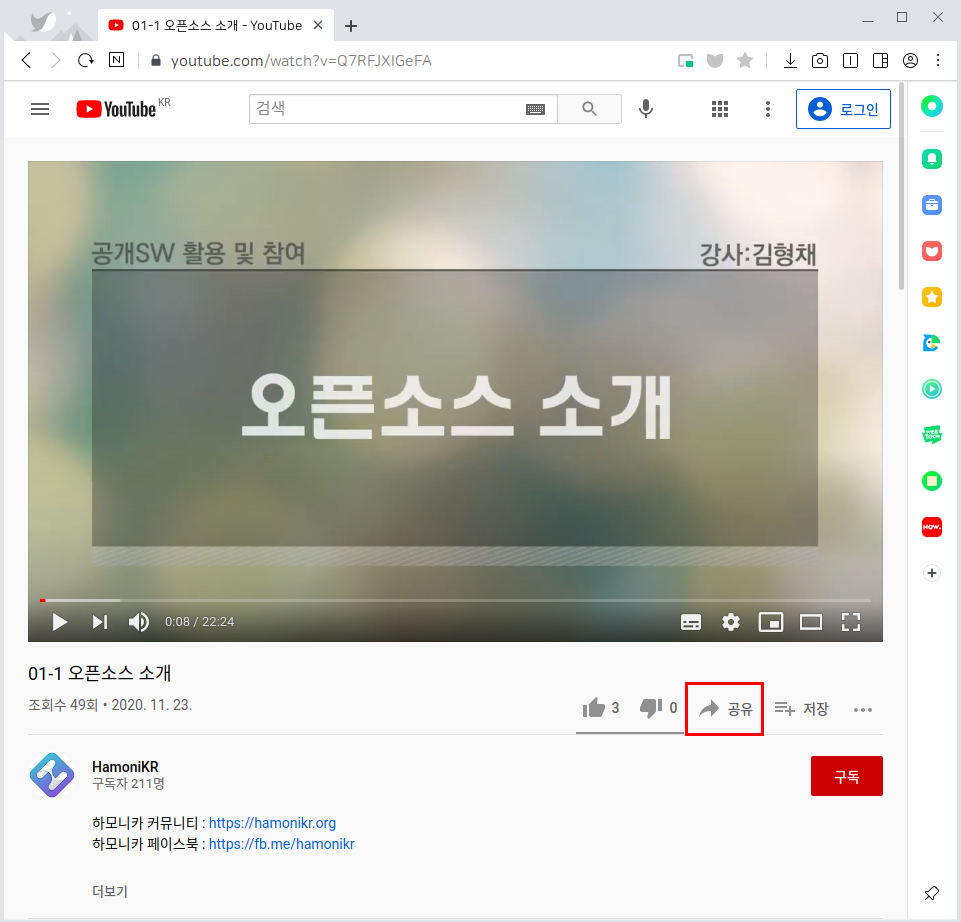Click the red 구독 subscribe button
Viewport: 961px width, 922px height.
click(846, 776)
